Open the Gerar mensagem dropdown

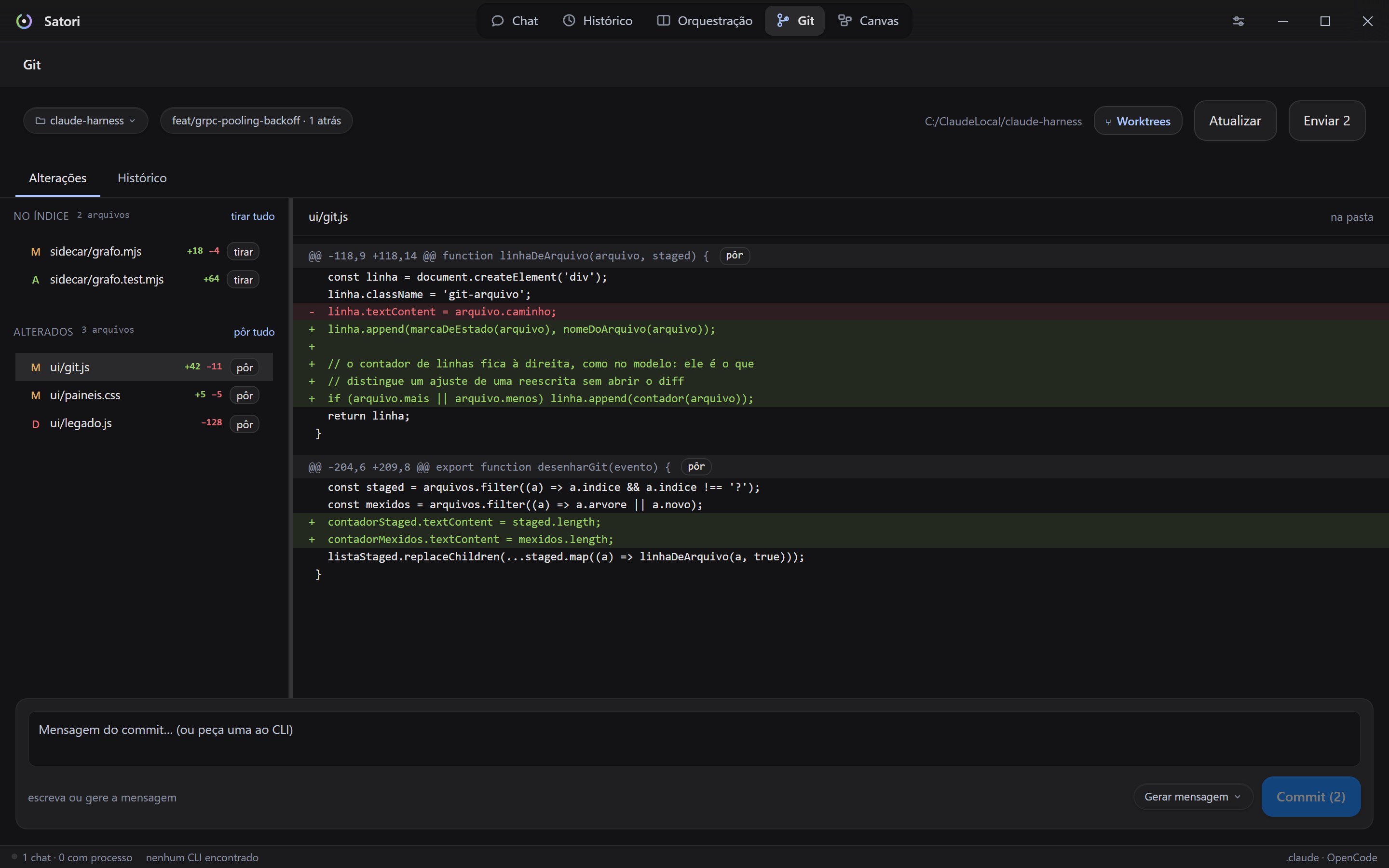click(x=1193, y=797)
